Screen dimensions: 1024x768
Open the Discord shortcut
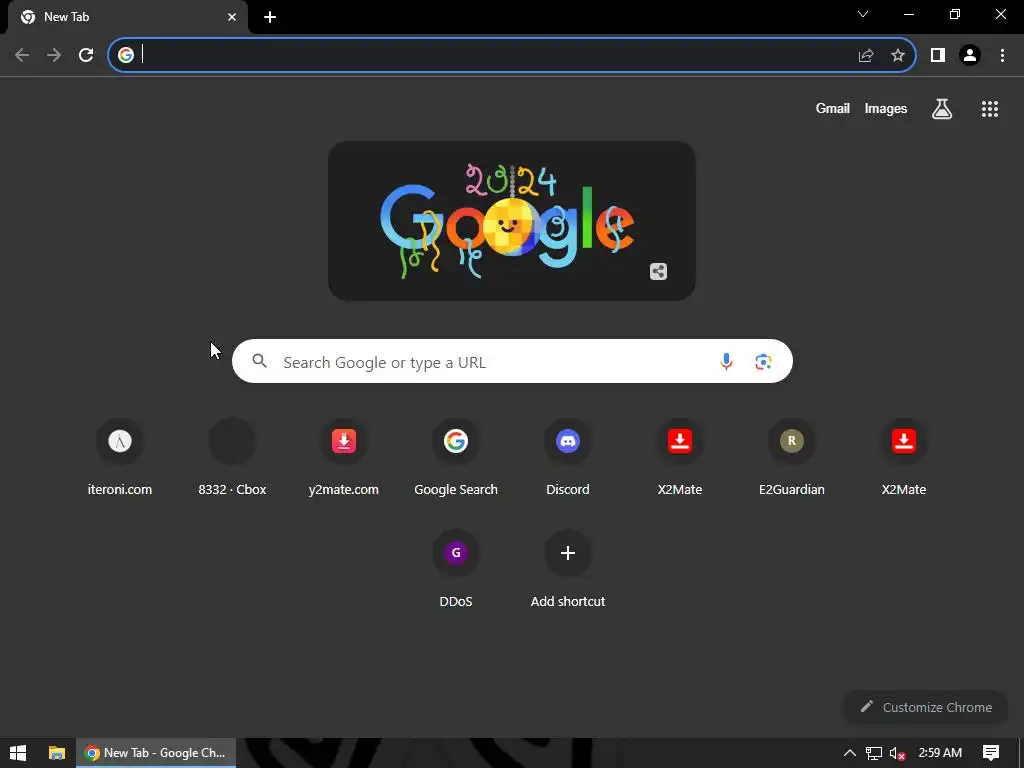[x=568, y=457]
